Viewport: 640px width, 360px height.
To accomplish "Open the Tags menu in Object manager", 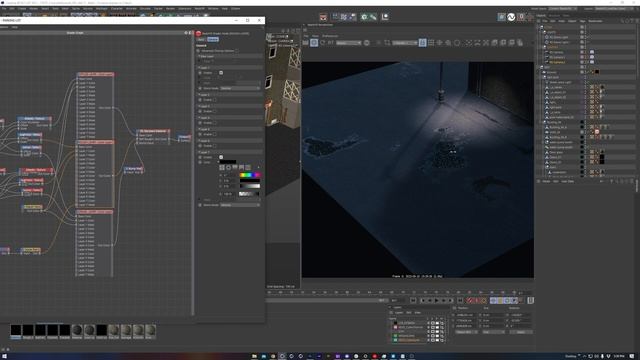I will pyautogui.click(x=582, y=21).
